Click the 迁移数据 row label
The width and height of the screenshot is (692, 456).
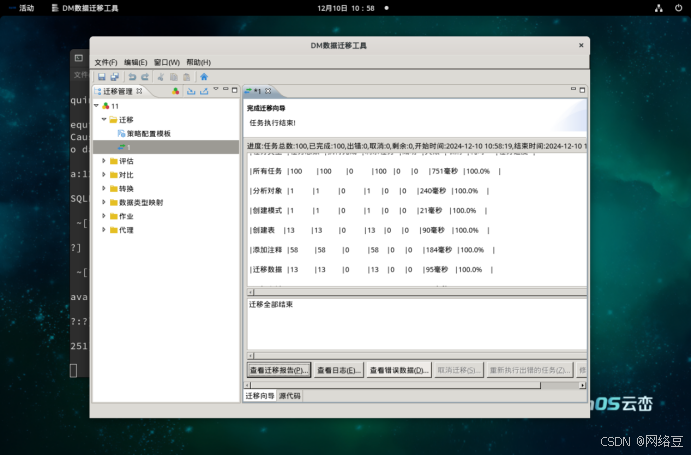pyautogui.click(x=267, y=270)
